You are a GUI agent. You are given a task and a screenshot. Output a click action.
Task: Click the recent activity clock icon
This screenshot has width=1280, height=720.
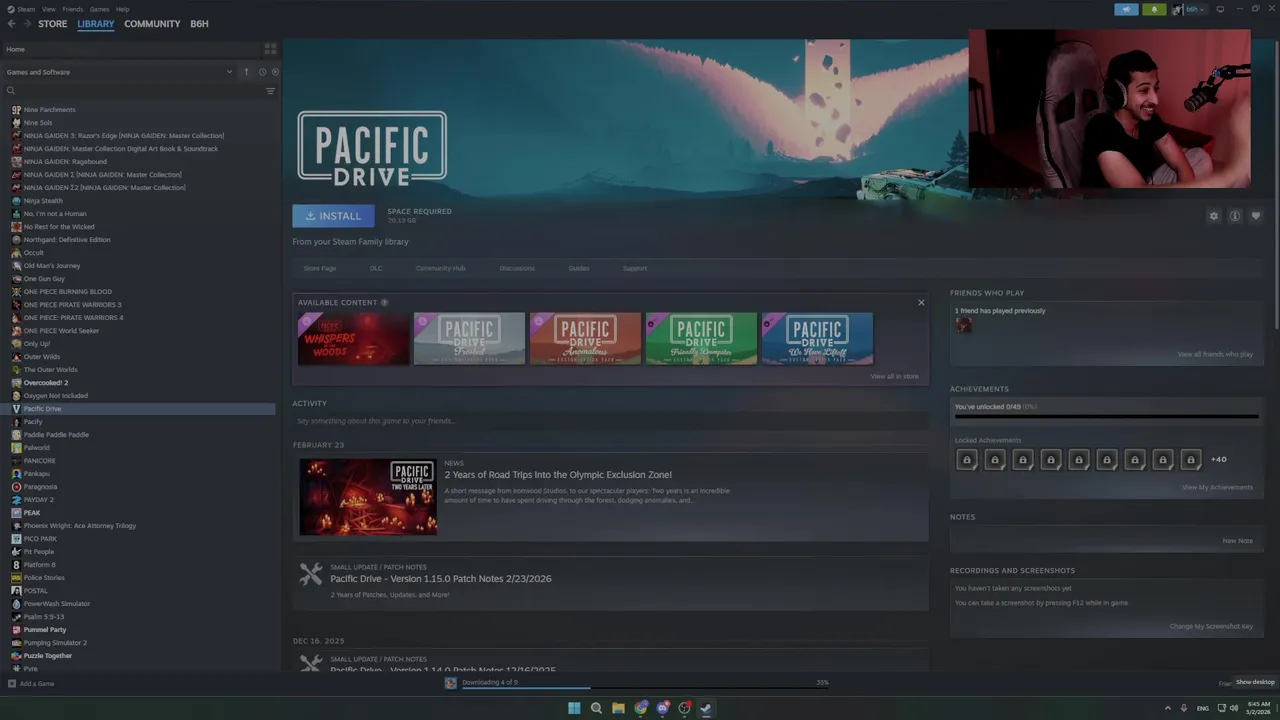[262, 72]
